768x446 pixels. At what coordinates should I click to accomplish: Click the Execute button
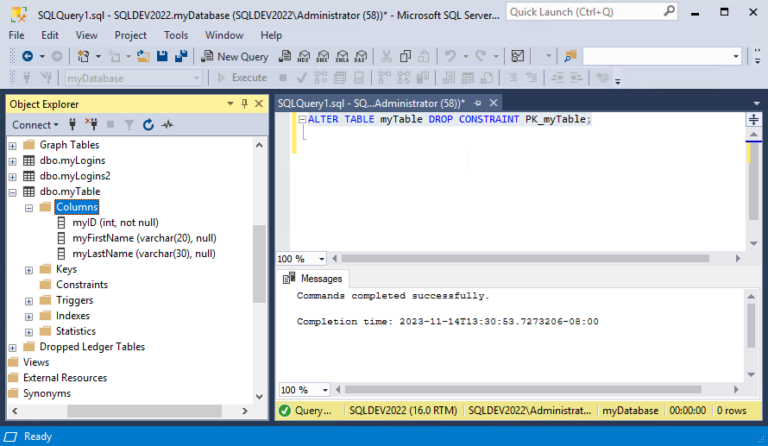point(242,78)
